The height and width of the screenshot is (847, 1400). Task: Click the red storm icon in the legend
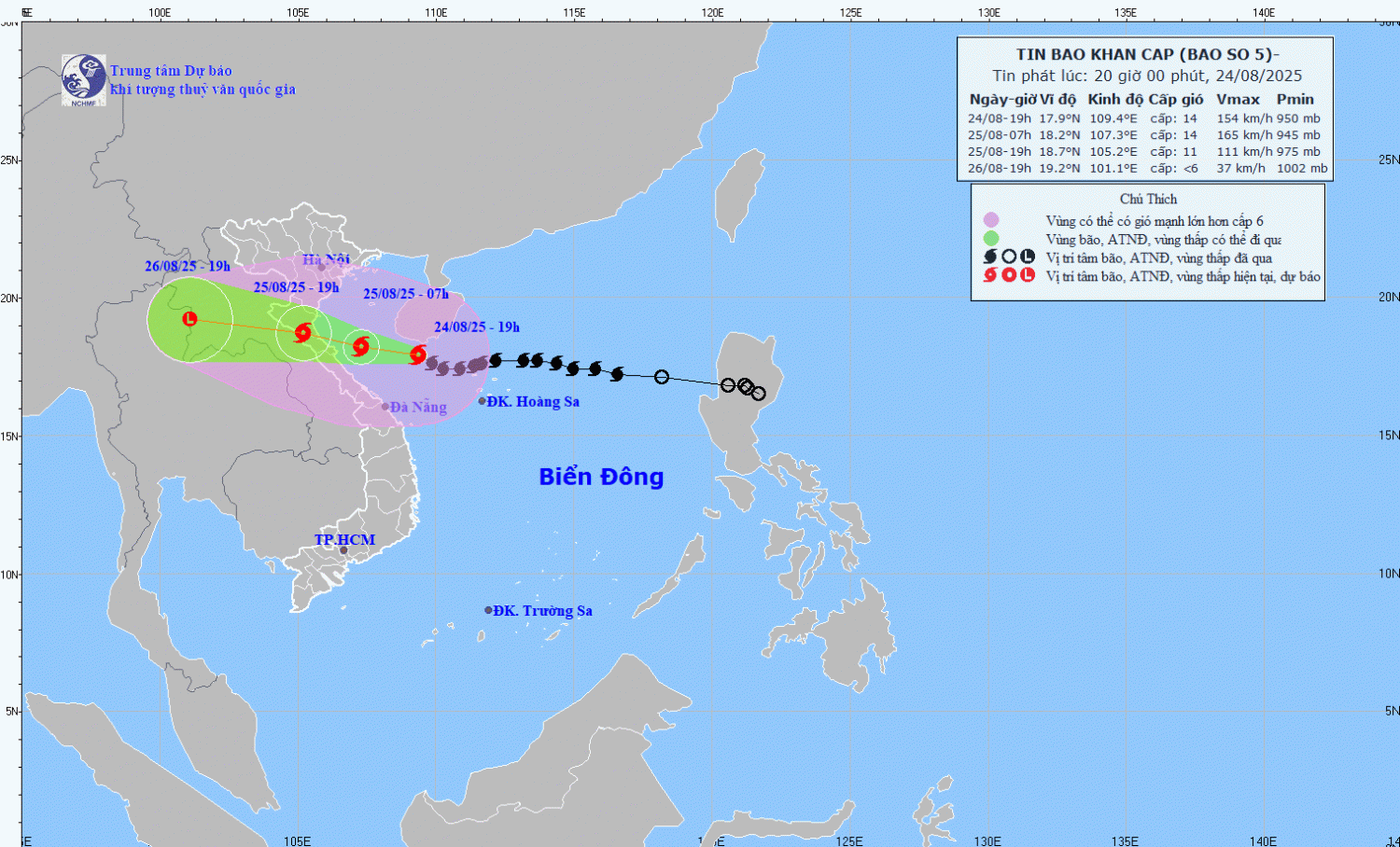(990, 275)
